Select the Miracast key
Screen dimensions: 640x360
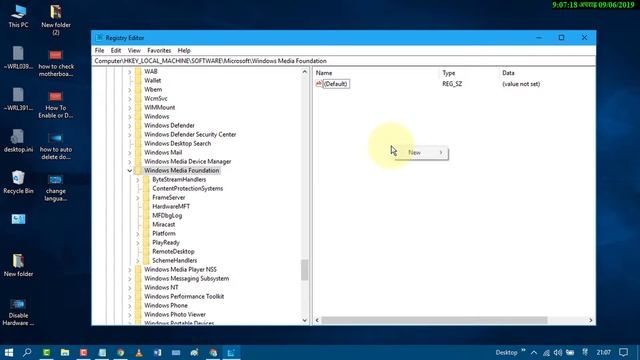click(164, 224)
